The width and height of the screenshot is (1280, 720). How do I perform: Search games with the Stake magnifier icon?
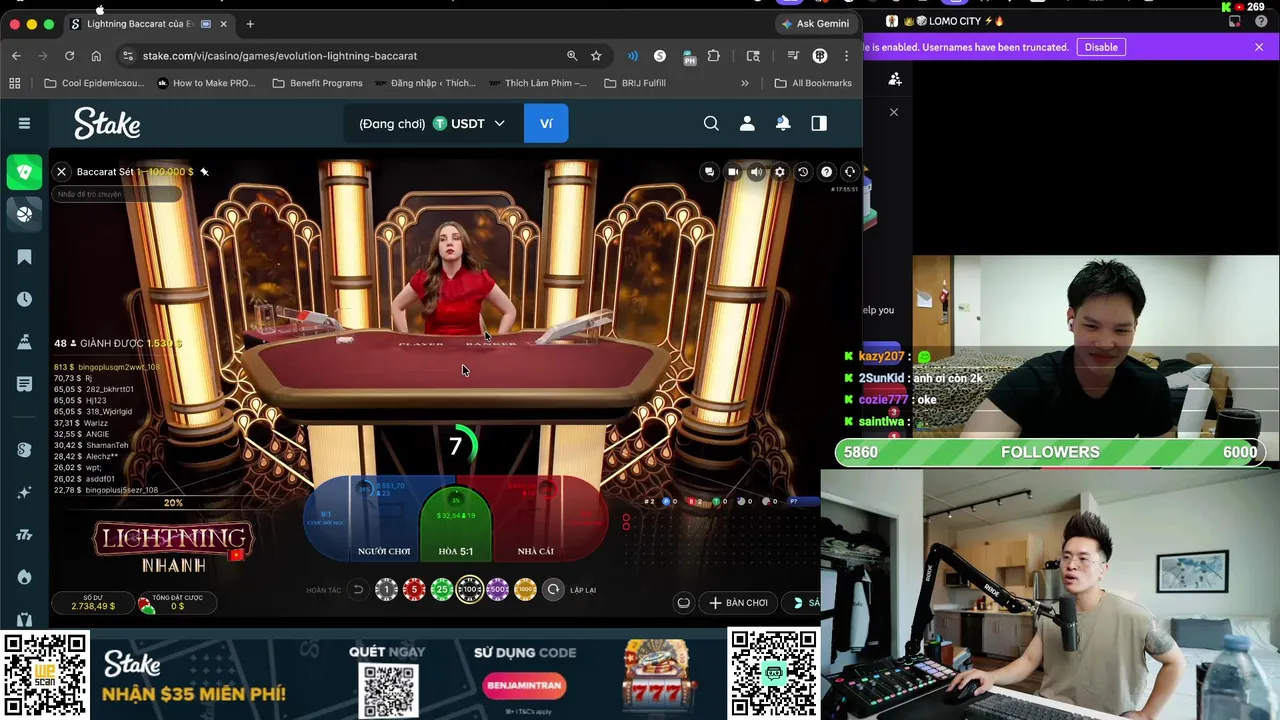coord(711,123)
